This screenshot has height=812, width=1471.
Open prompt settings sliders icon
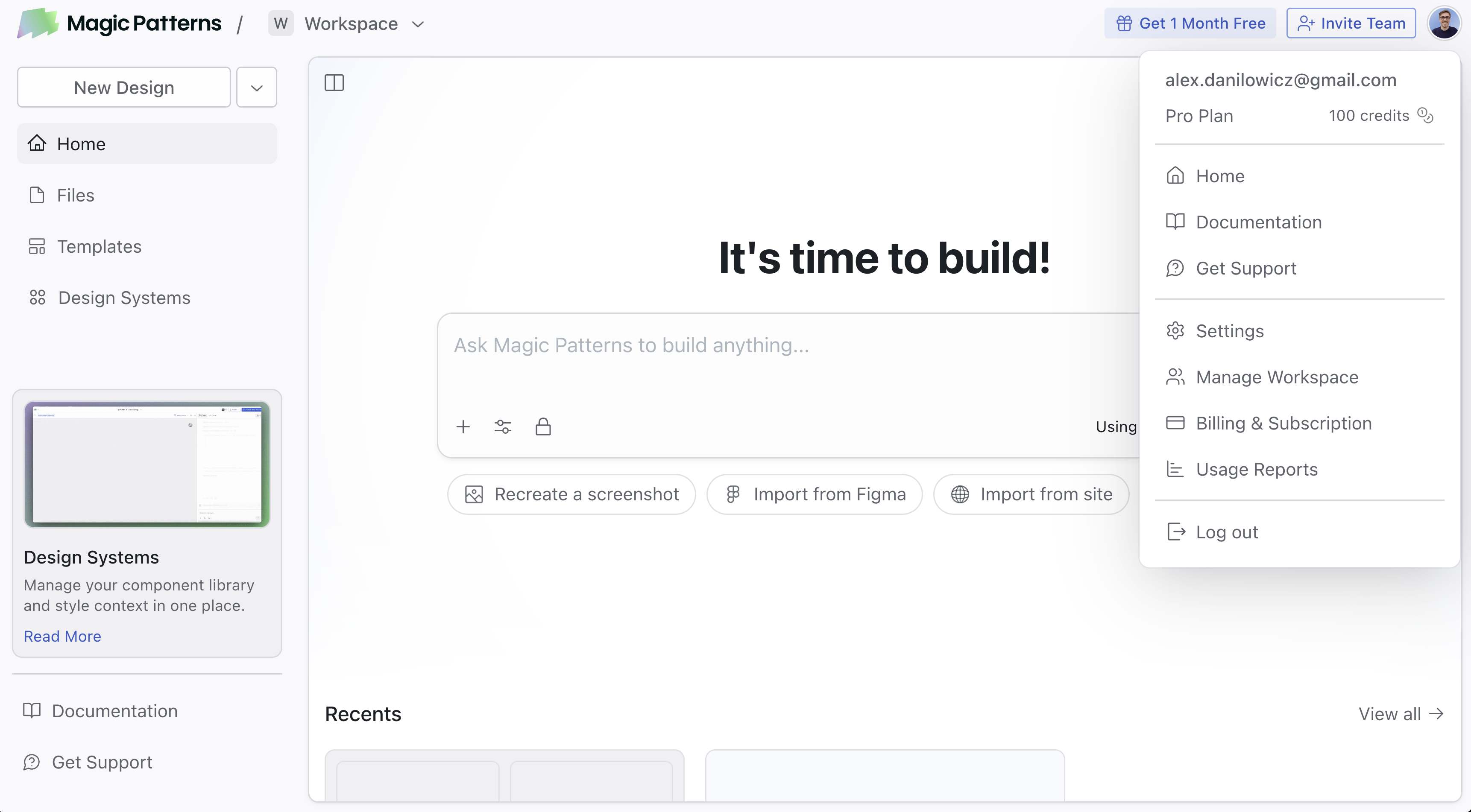(503, 426)
